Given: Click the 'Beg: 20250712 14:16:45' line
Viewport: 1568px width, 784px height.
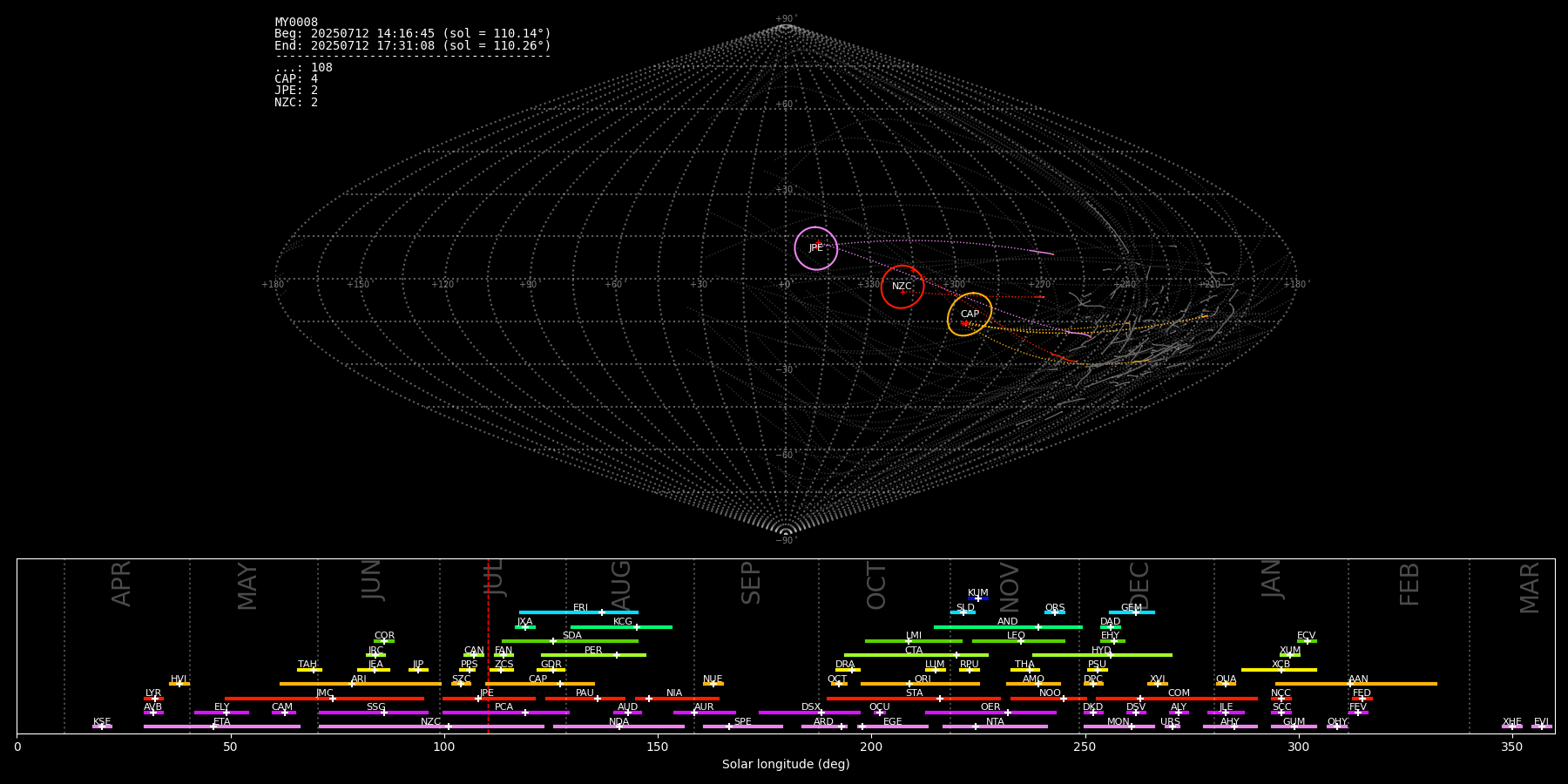Looking at the screenshot, I should (413, 34).
